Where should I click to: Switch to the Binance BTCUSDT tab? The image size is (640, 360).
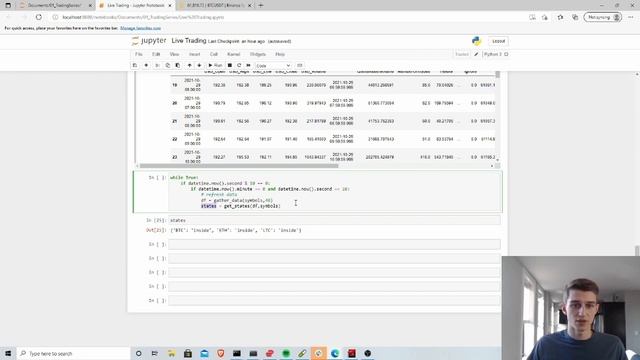point(215,5)
